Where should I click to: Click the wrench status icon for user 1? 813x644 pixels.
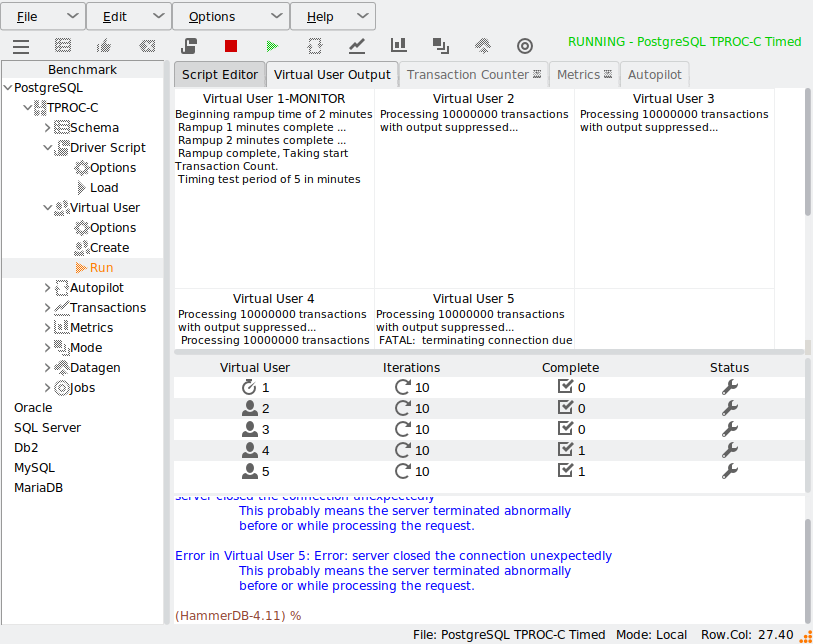[730, 387]
